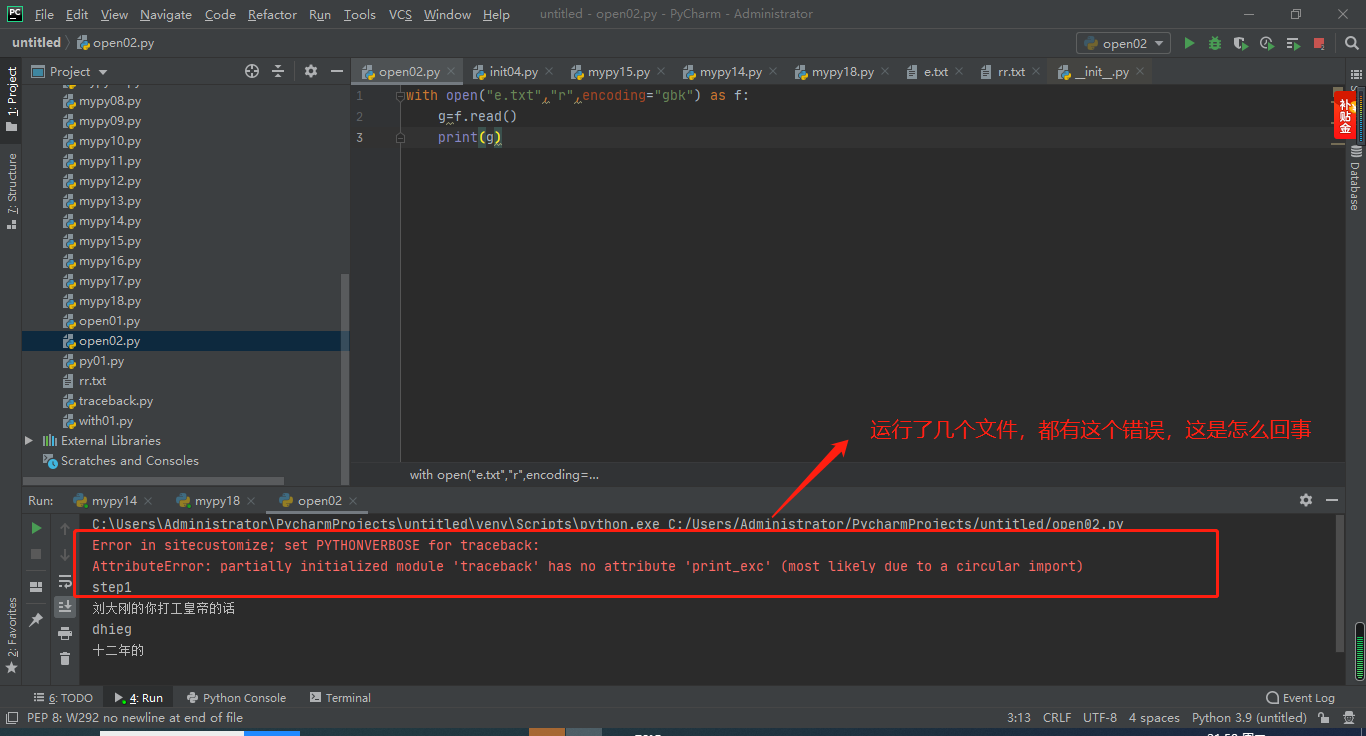Hide the Project panel with the minus icon
This screenshot has height=736, width=1366.
point(336,71)
